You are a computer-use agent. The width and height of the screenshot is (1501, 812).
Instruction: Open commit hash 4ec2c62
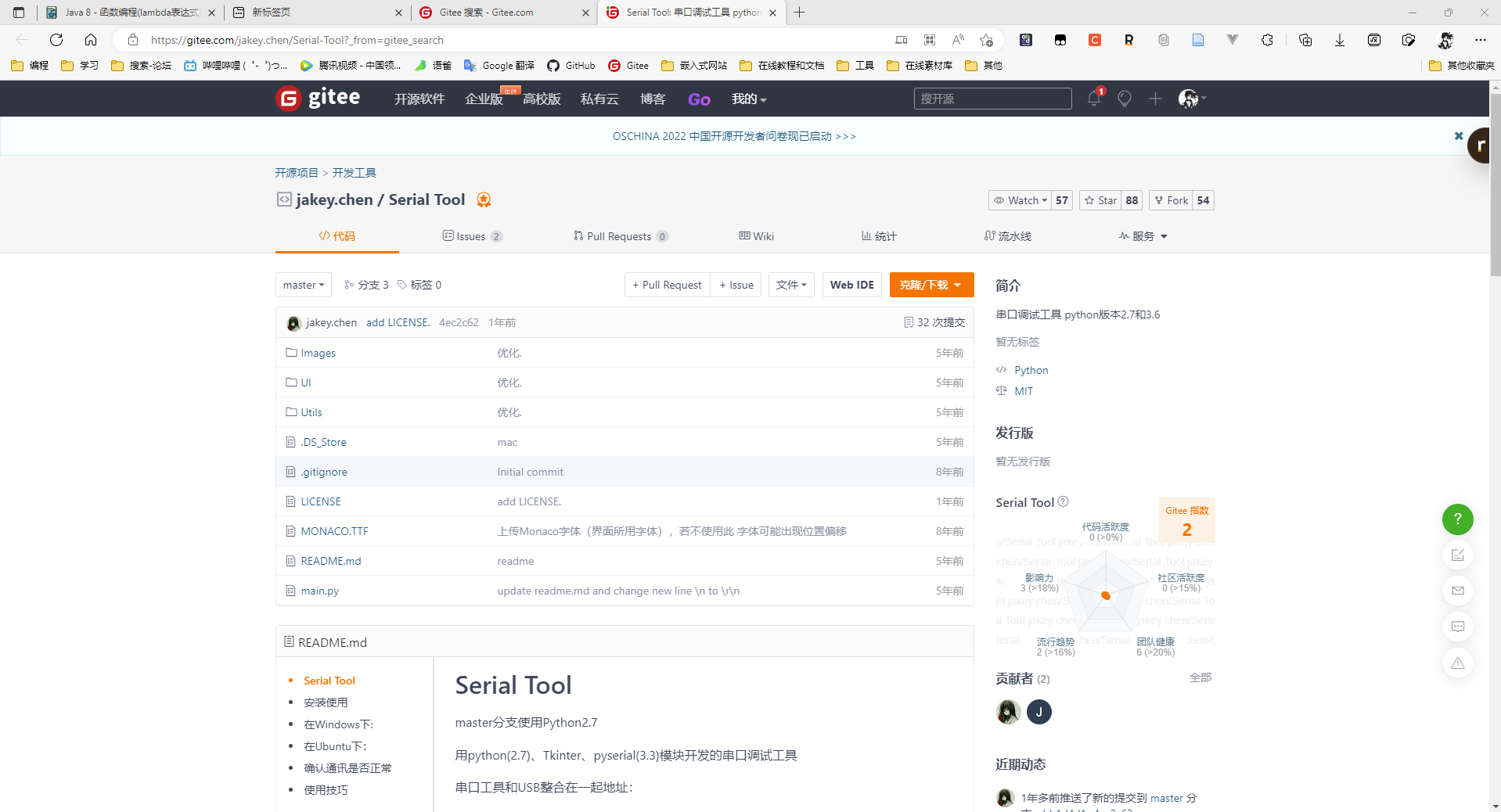(x=459, y=322)
